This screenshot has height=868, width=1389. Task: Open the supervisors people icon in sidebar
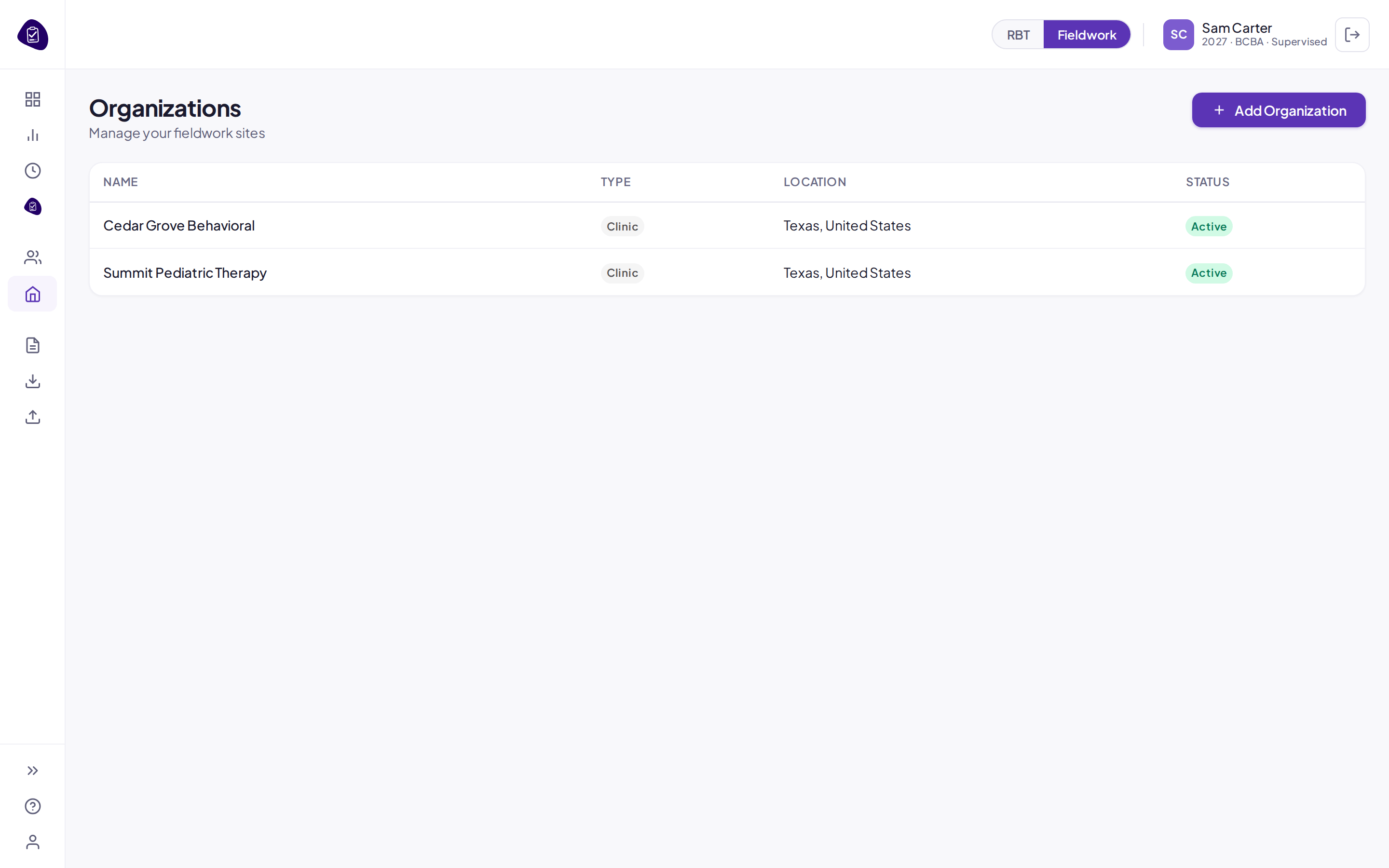(x=33, y=257)
